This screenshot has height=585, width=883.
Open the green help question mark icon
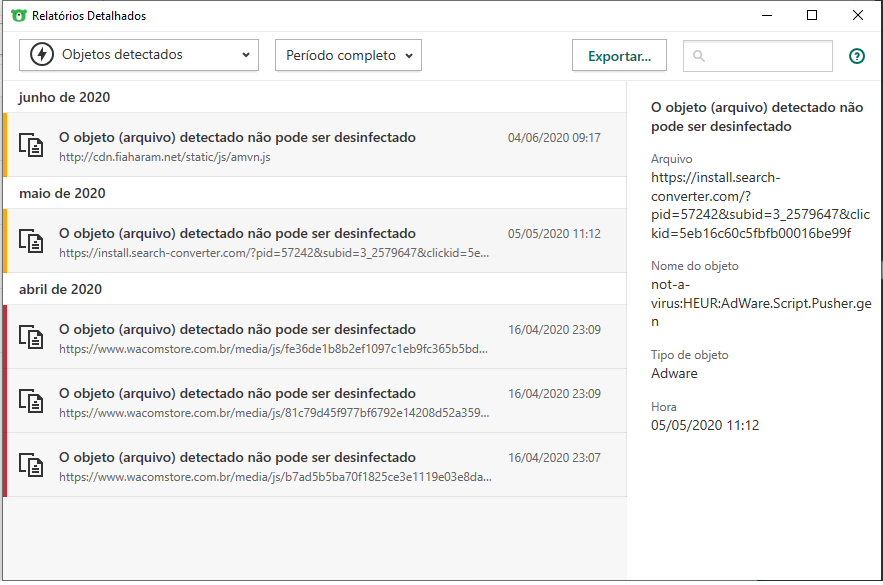click(x=856, y=56)
